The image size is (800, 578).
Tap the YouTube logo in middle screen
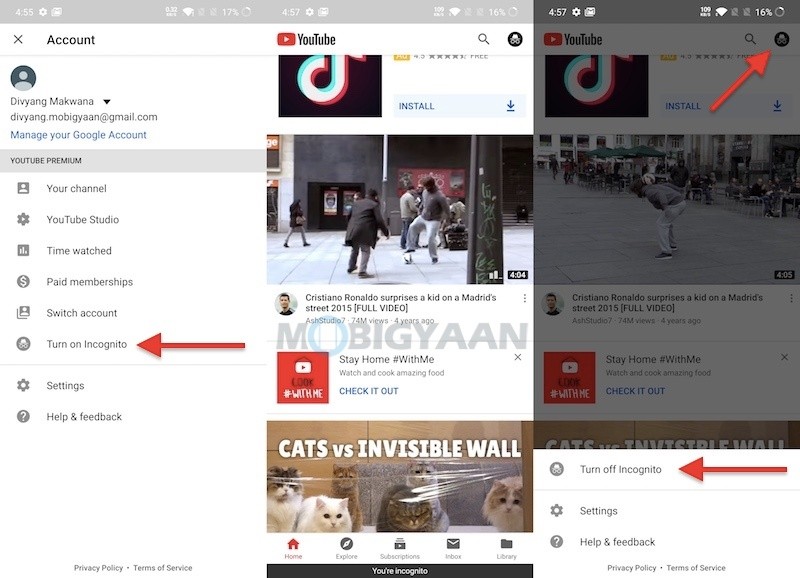point(306,39)
